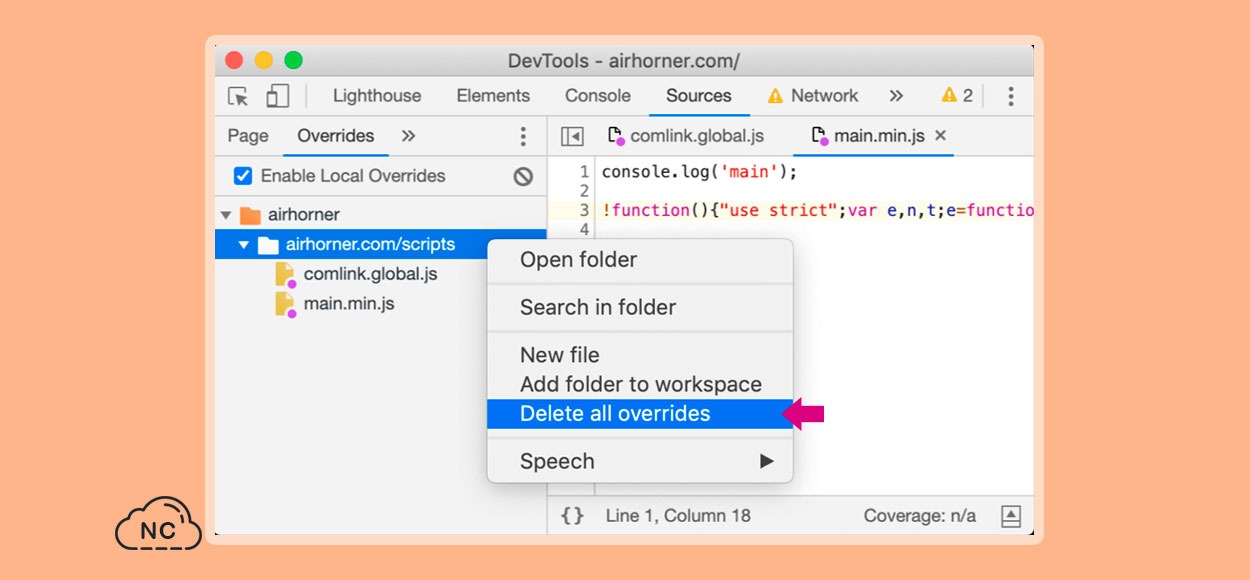The width and height of the screenshot is (1250, 580).
Task: Select New file in context menu
Action: [640, 355]
